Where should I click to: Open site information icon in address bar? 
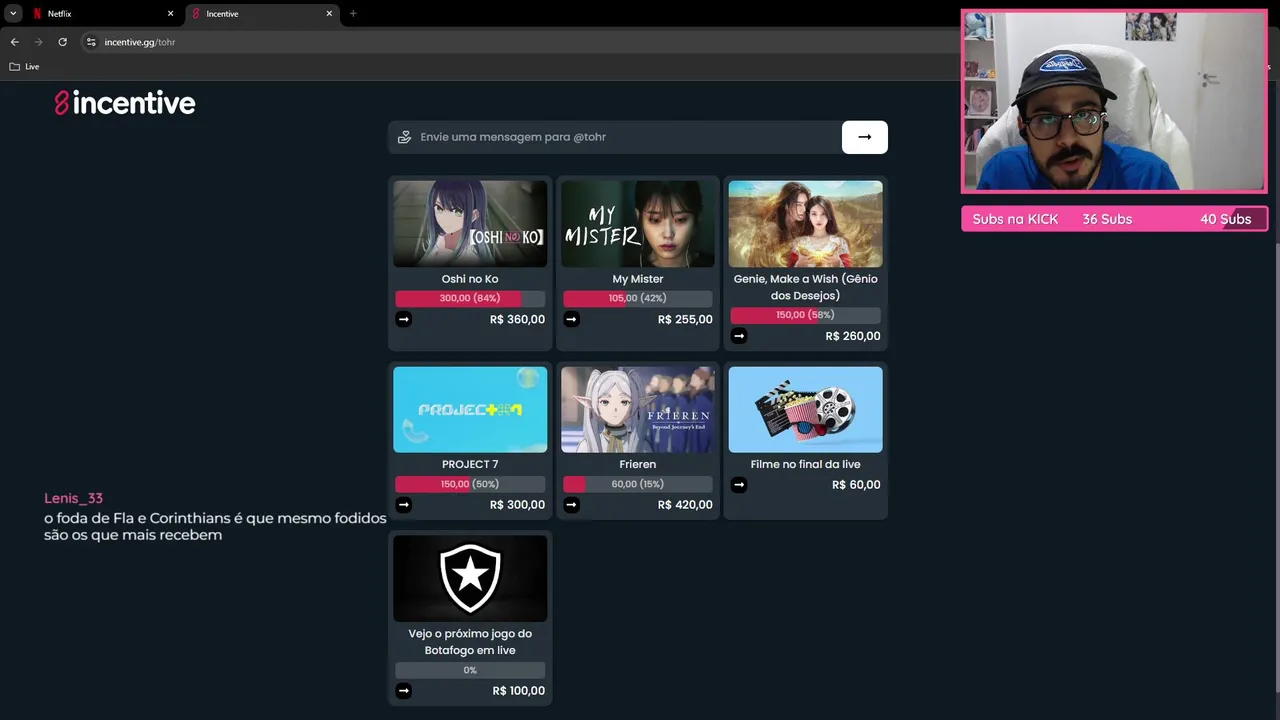pos(91,42)
